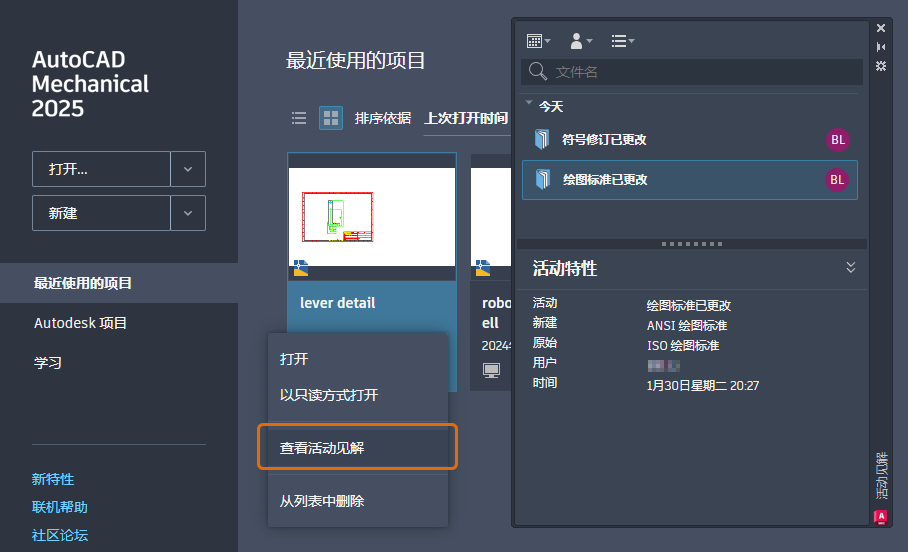The width and height of the screenshot is (908, 552).
Task: Click the panel splitter grip dots
Action: click(x=691, y=244)
